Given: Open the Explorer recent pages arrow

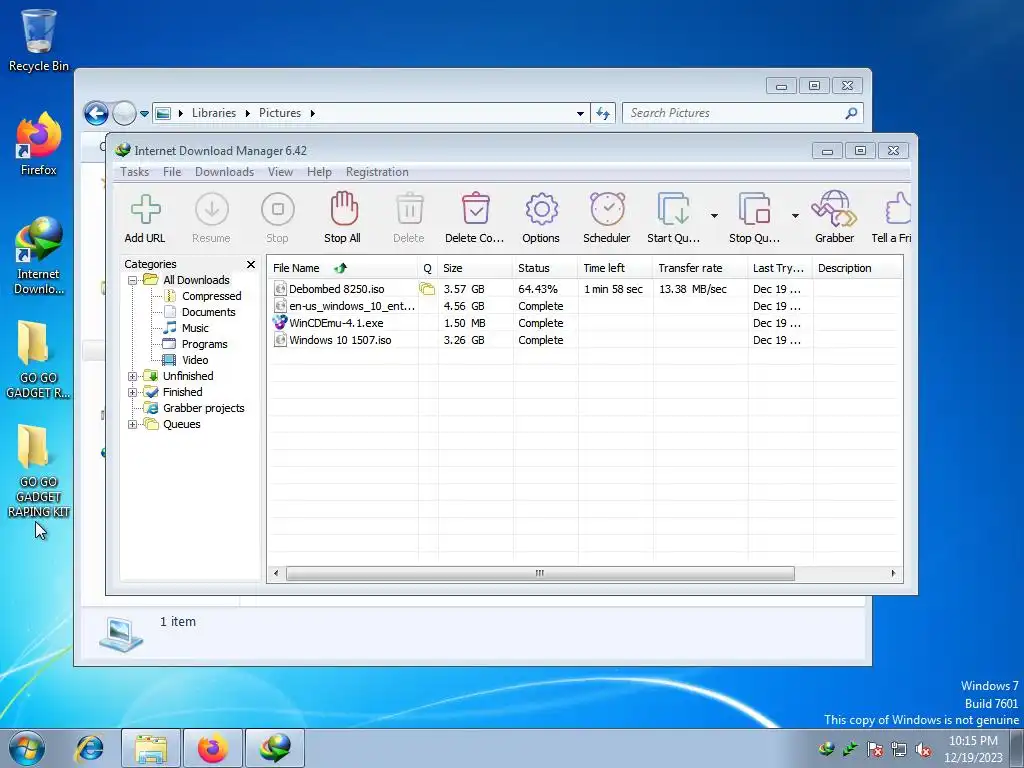Looking at the screenshot, I should [x=144, y=114].
